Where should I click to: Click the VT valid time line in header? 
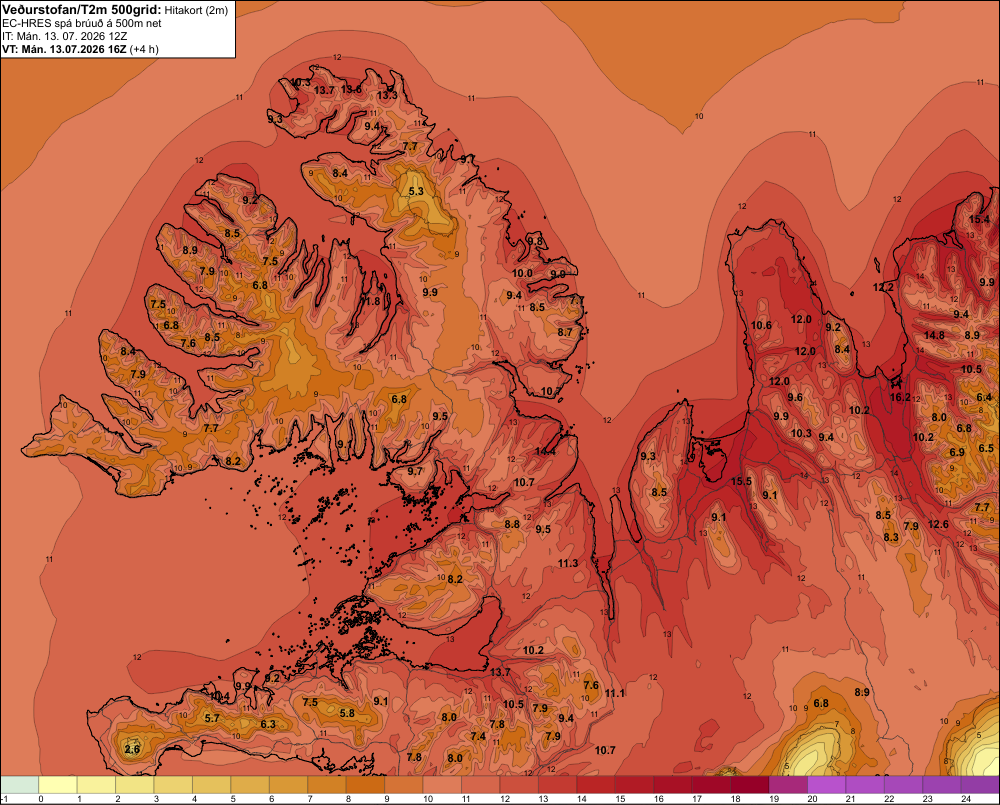80,49
